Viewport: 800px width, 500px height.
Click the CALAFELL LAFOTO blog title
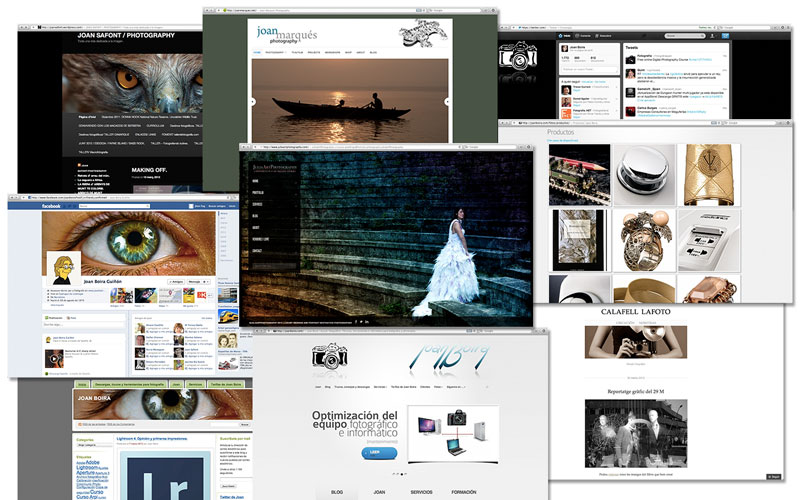(636, 311)
